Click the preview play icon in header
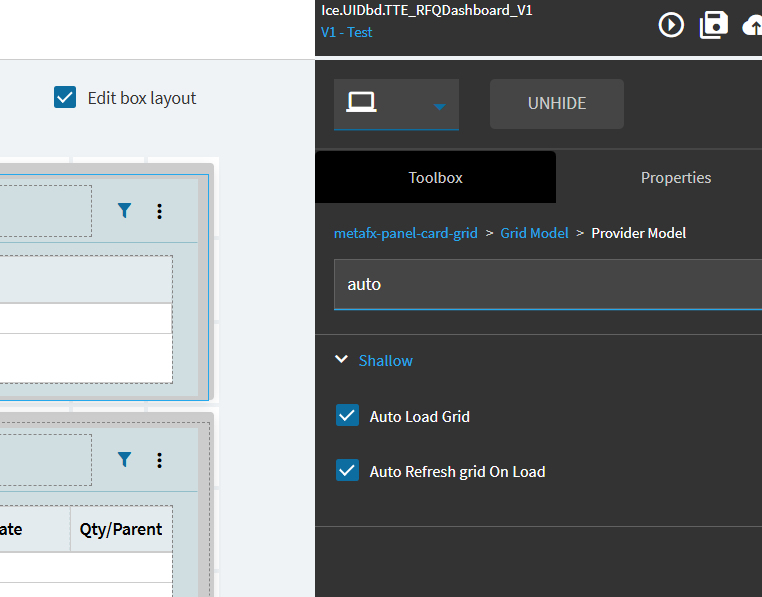 671,25
